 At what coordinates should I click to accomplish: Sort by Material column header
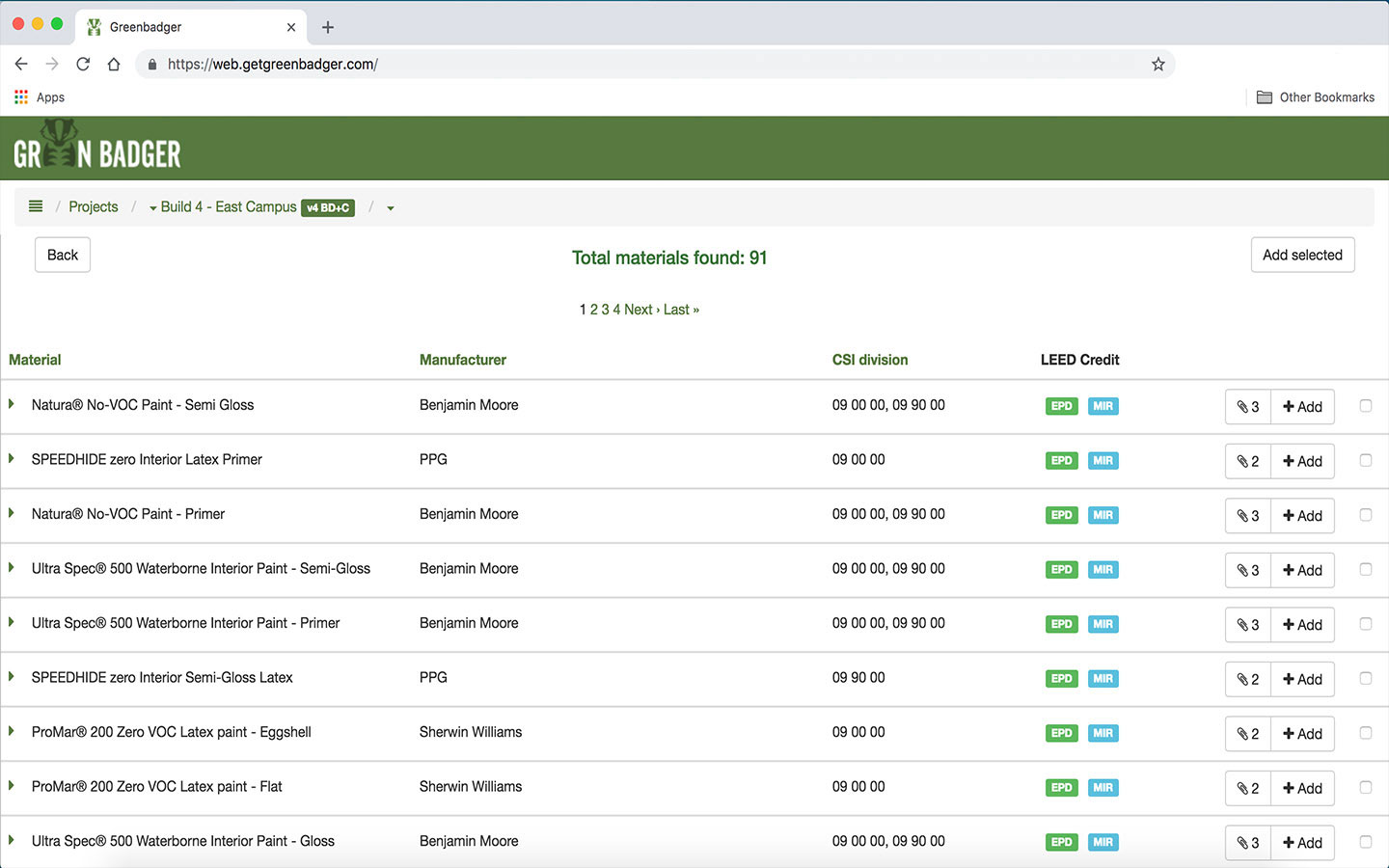click(35, 360)
